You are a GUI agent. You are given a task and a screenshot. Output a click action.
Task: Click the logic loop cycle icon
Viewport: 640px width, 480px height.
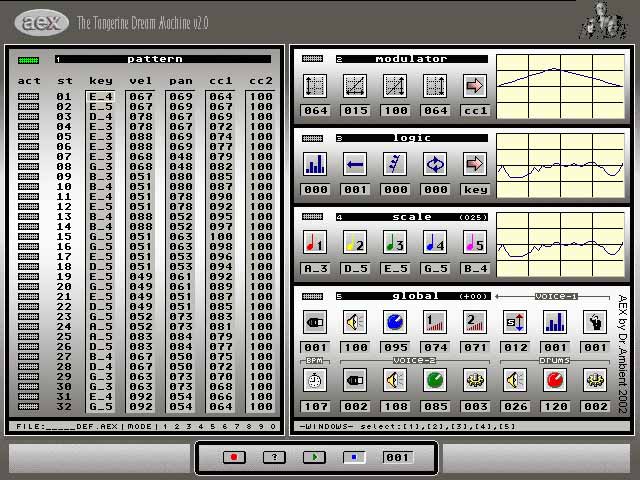pyautogui.click(x=435, y=164)
